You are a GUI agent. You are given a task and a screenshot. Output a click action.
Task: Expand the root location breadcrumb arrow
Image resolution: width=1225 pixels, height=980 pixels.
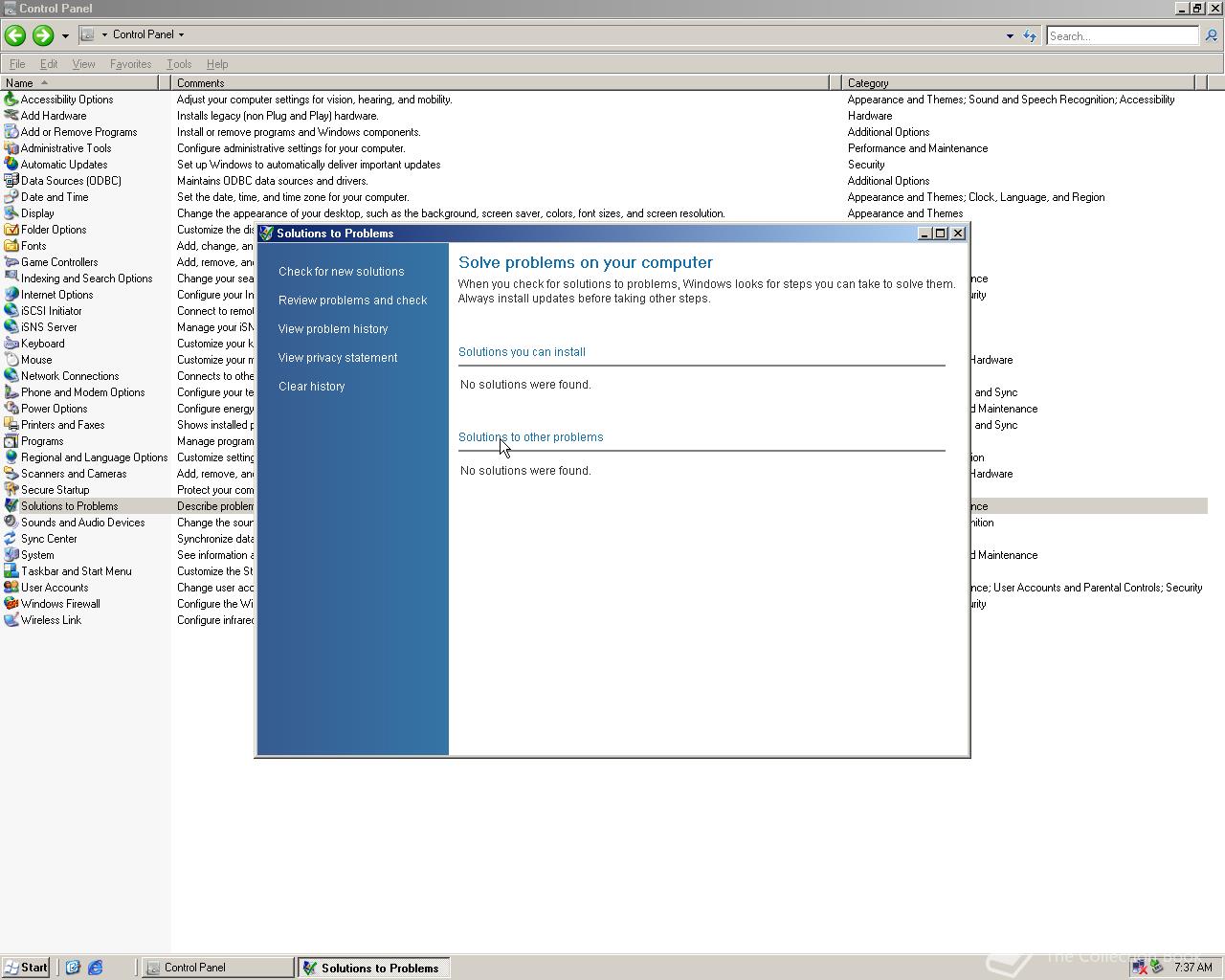pyautogui.click(x=104, y=34)
